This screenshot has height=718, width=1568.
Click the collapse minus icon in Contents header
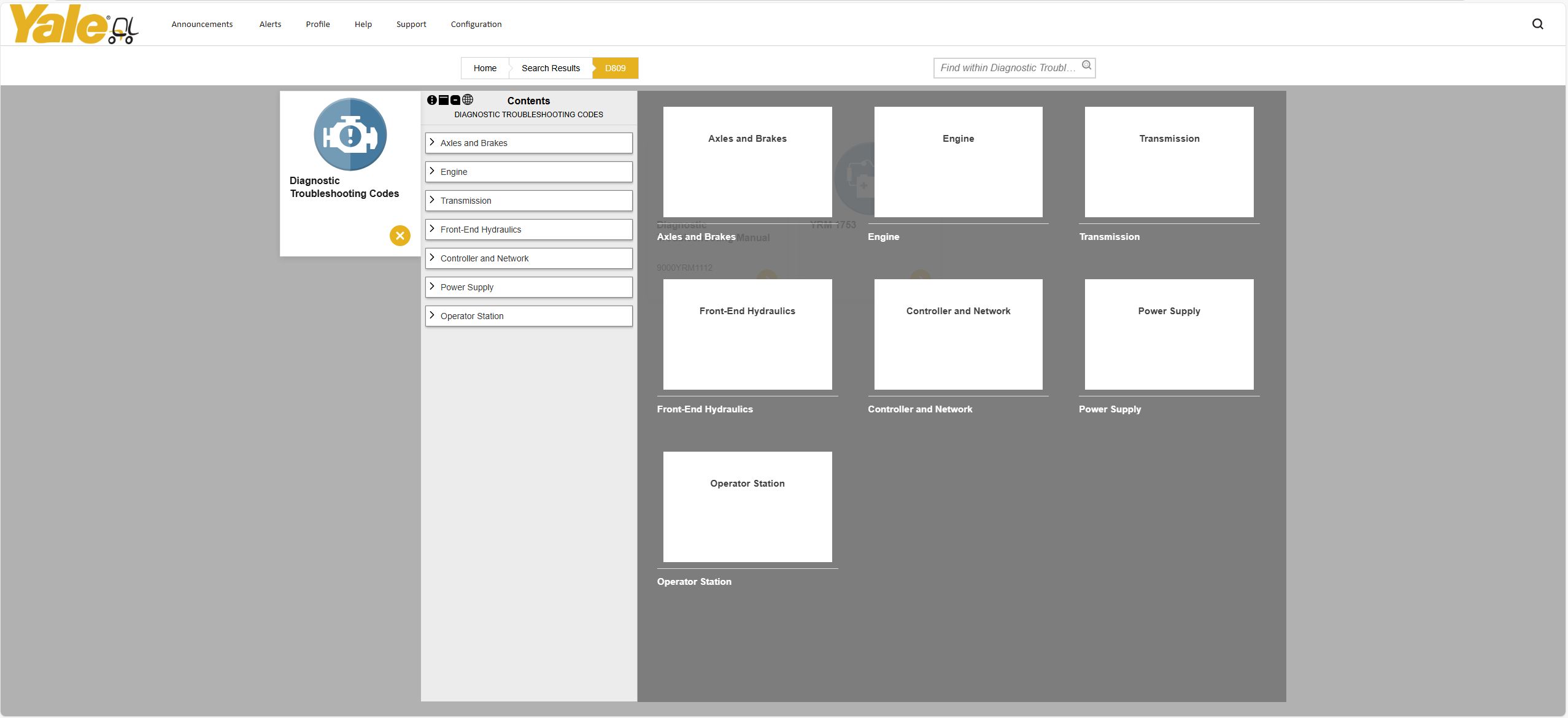click(x=455, y=100)
